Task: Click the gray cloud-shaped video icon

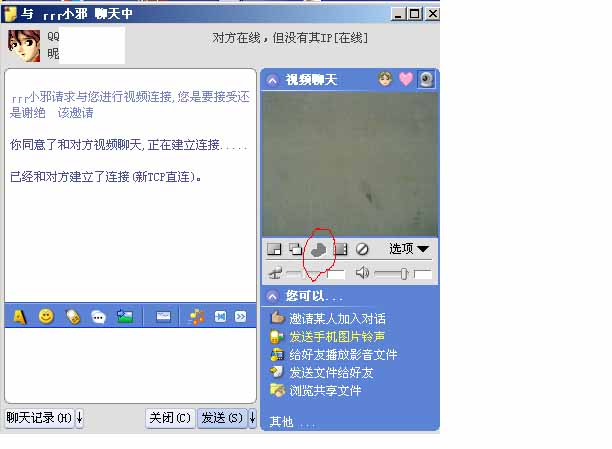Action: pos(318,250)
